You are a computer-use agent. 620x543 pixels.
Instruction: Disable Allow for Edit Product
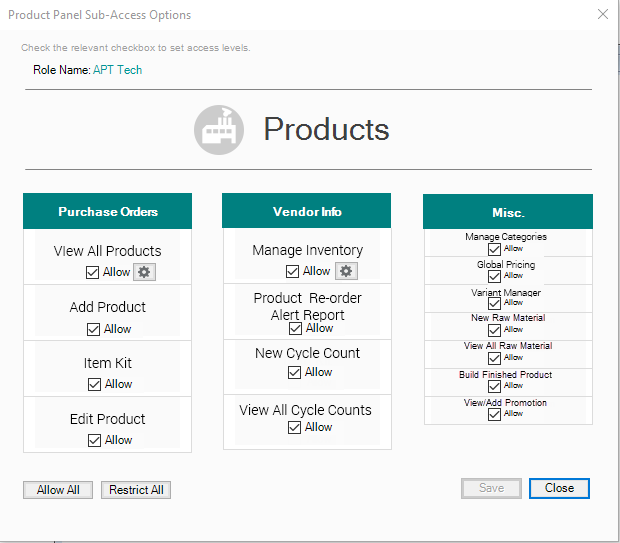(94, 440)
